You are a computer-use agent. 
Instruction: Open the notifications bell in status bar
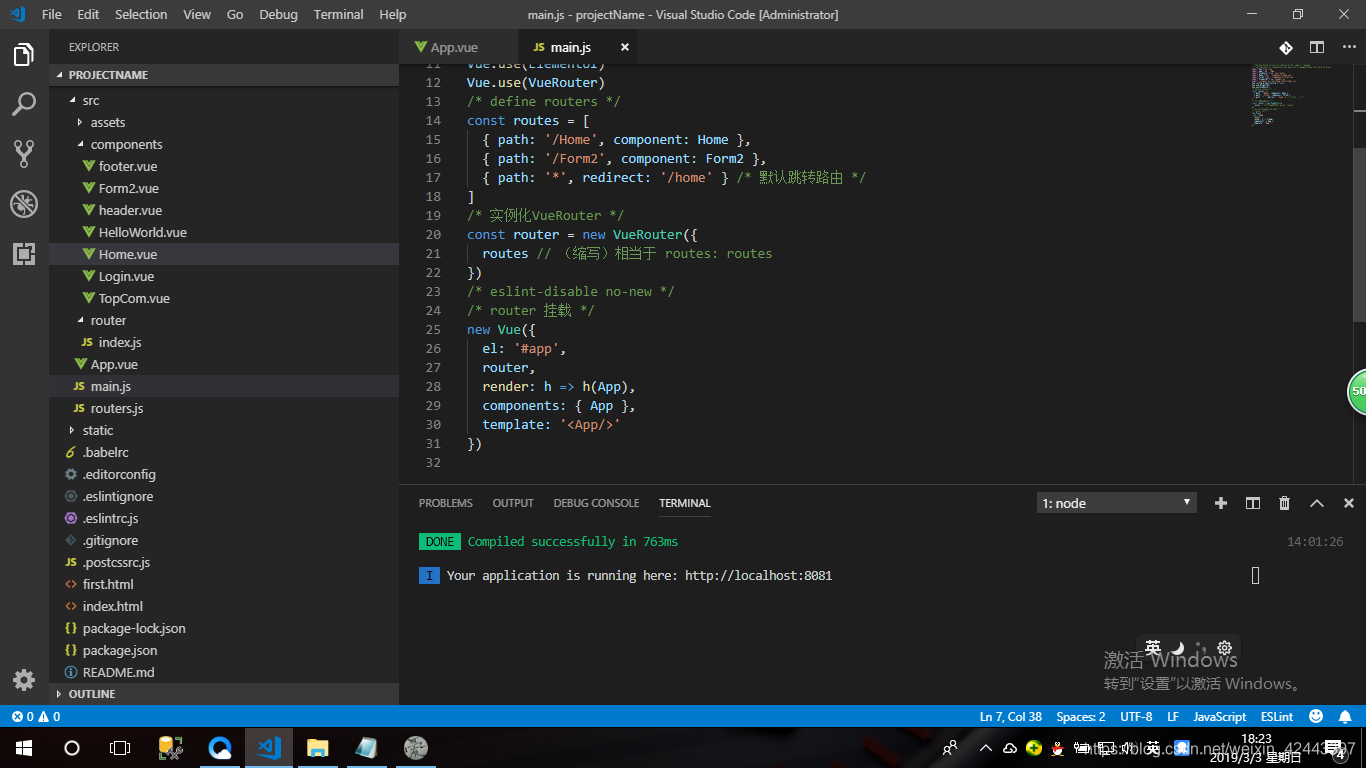tap(1346, 716)
